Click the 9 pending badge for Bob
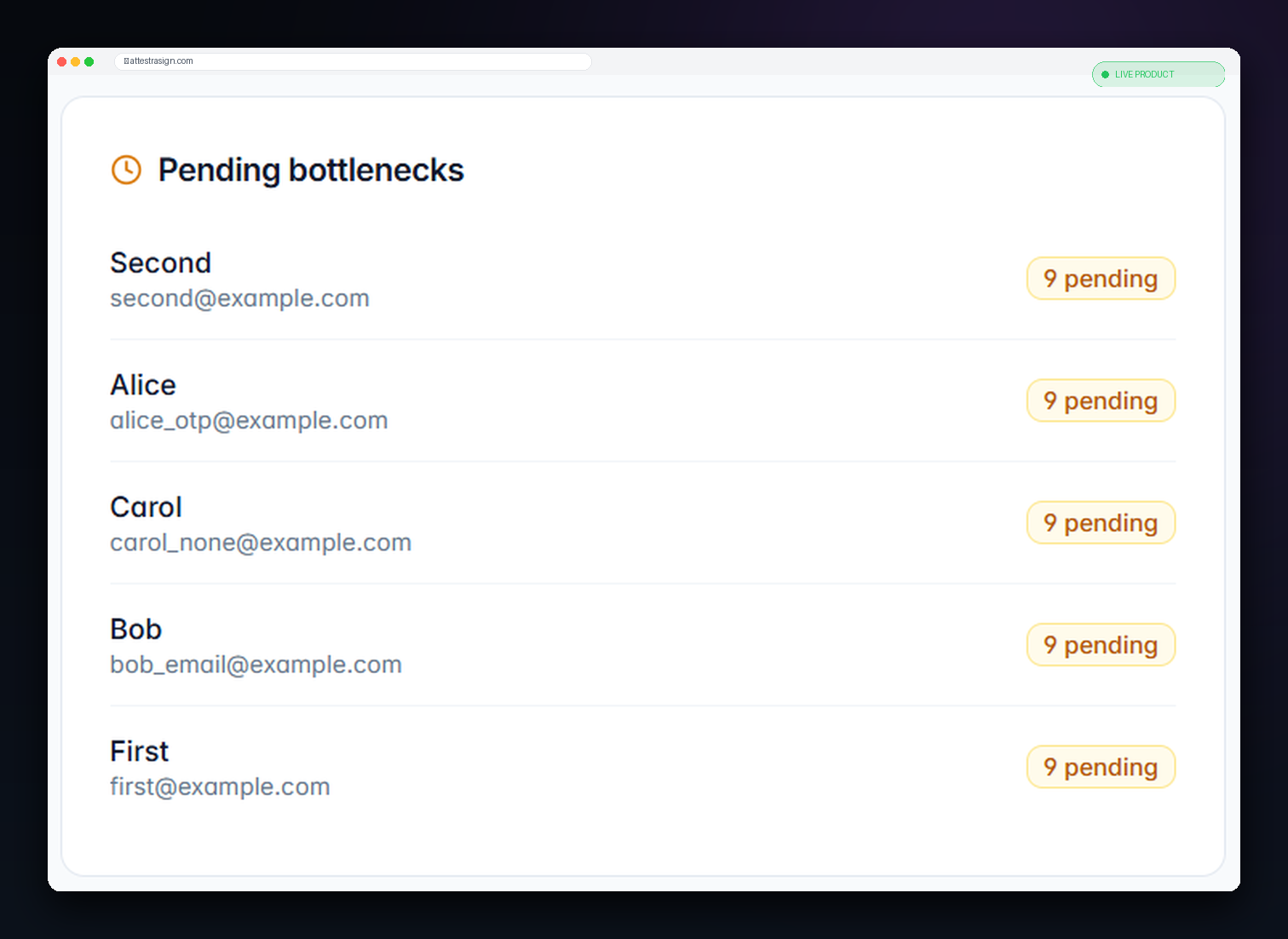Viewport: 1288px width, 939px height. tap(1101, 645)
